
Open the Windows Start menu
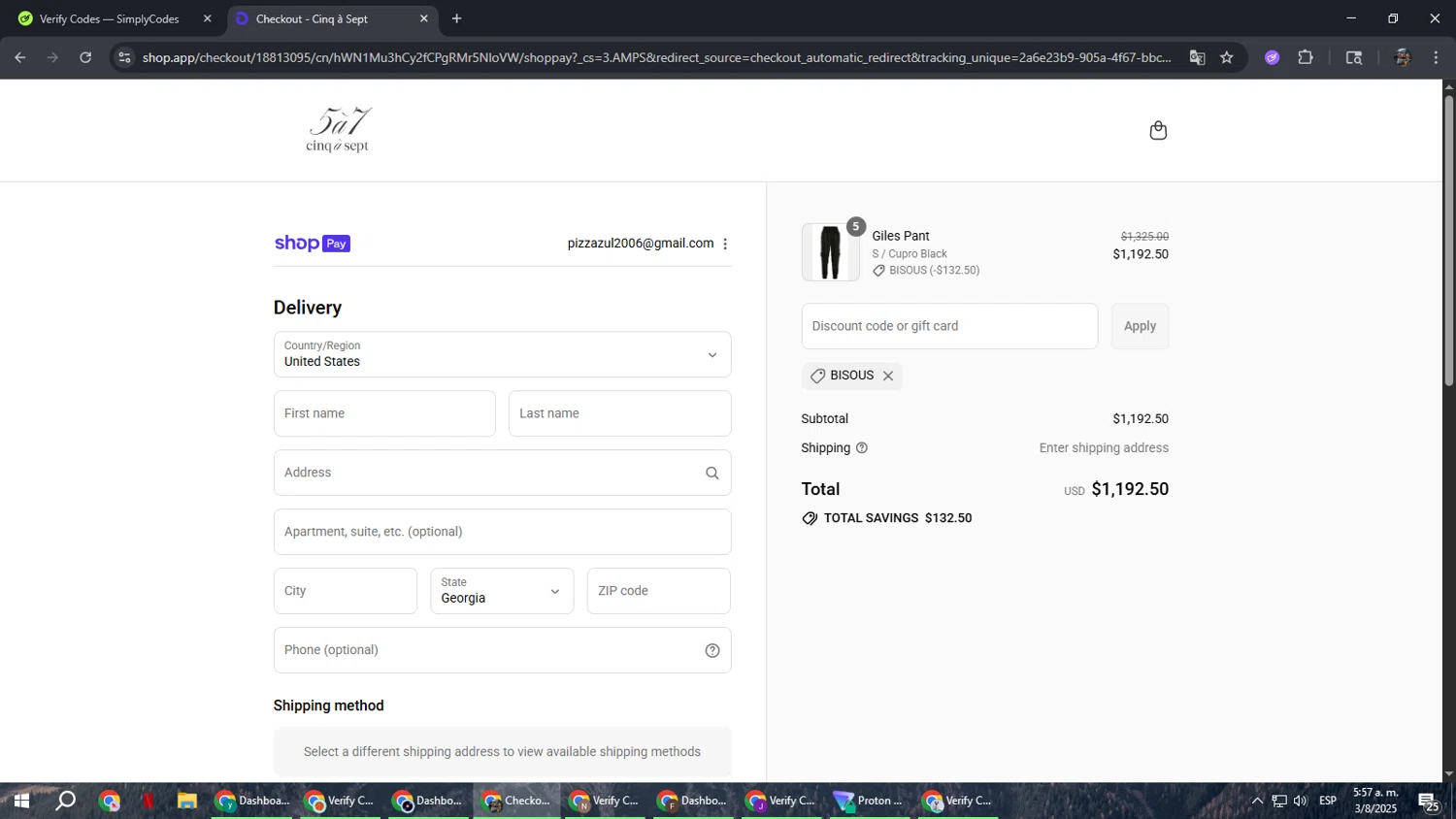click(x=20, y=801)
